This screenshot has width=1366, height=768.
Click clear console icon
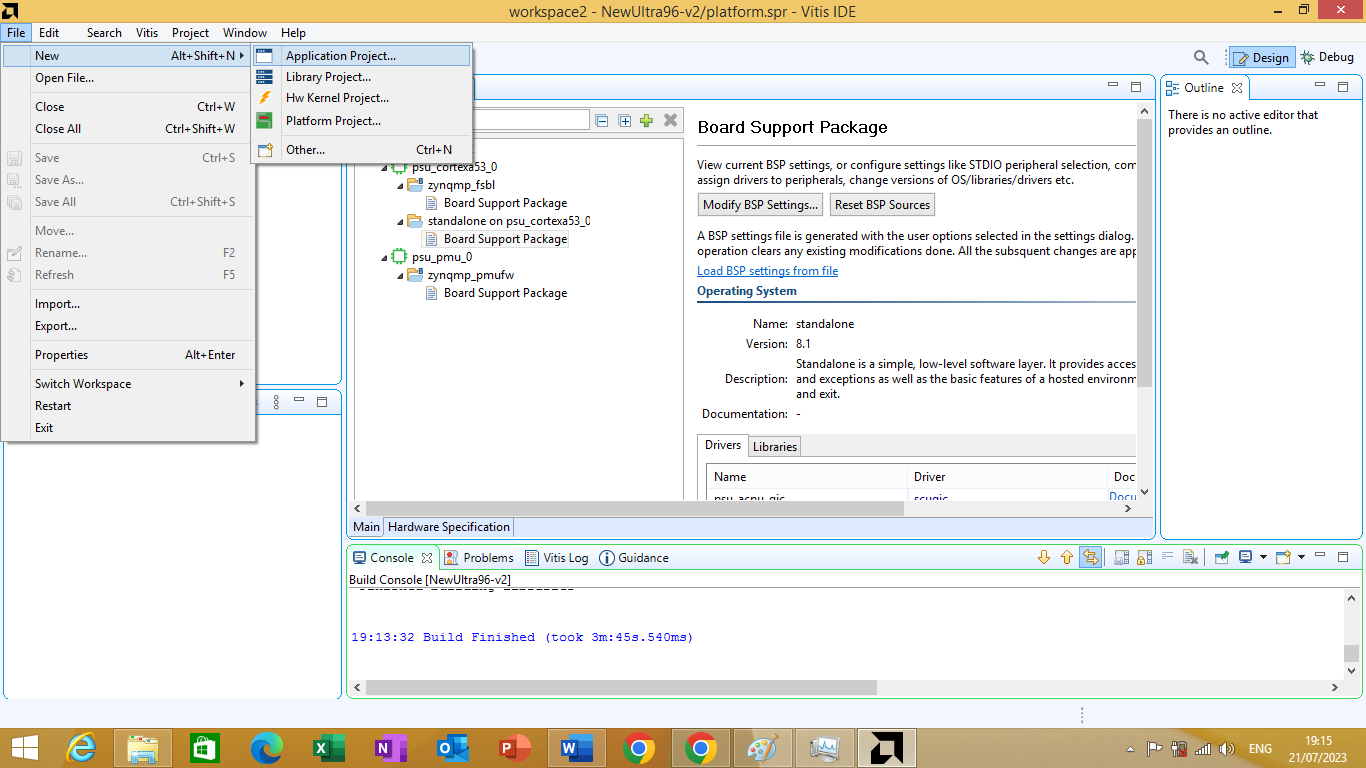[1189, 558]
